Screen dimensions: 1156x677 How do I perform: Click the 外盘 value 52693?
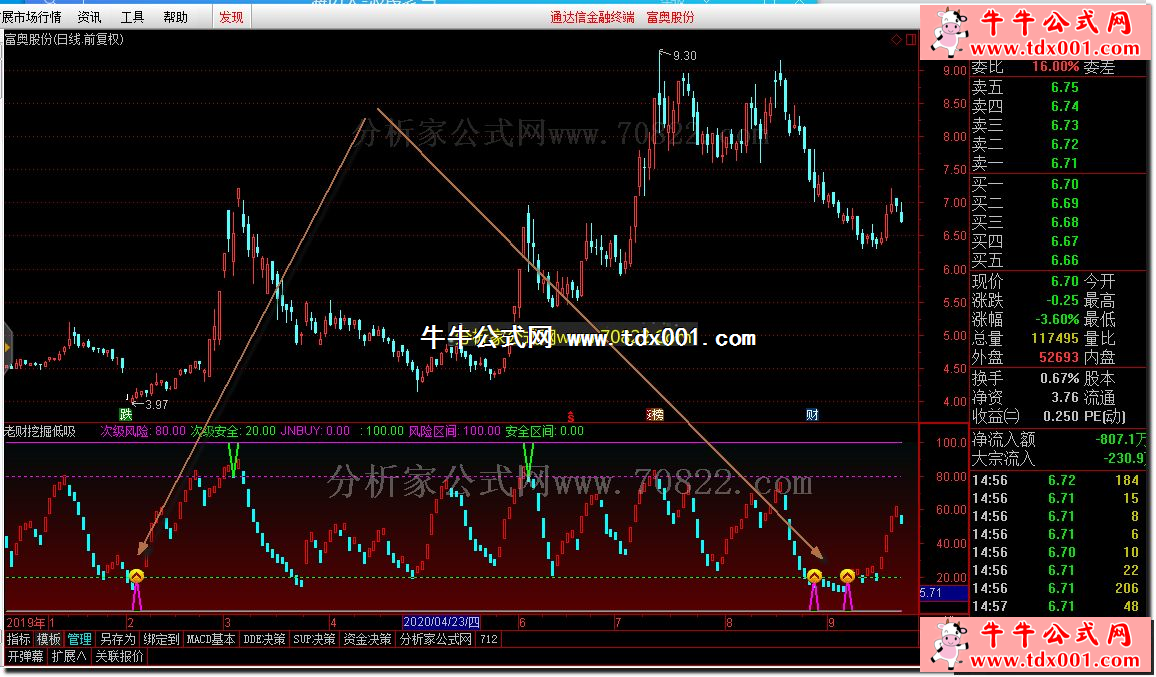pos(1058,358)
